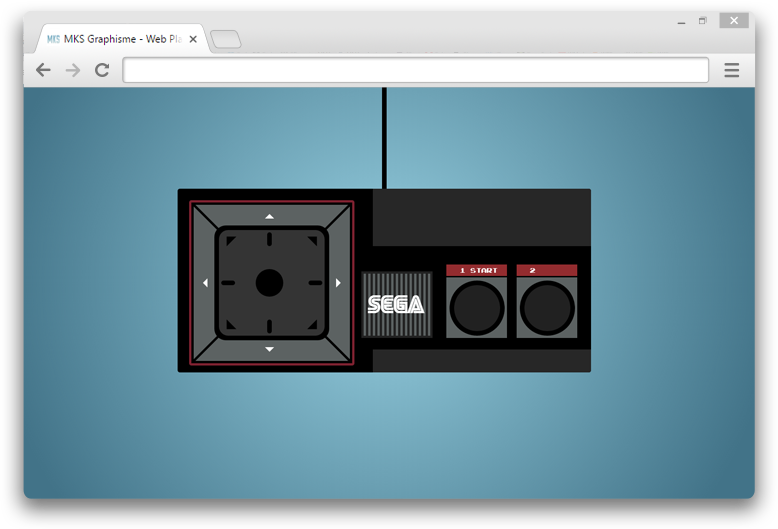
Task: Click the center dot of the D-pad
Action: pyautogui.click(x=269, y=283)
